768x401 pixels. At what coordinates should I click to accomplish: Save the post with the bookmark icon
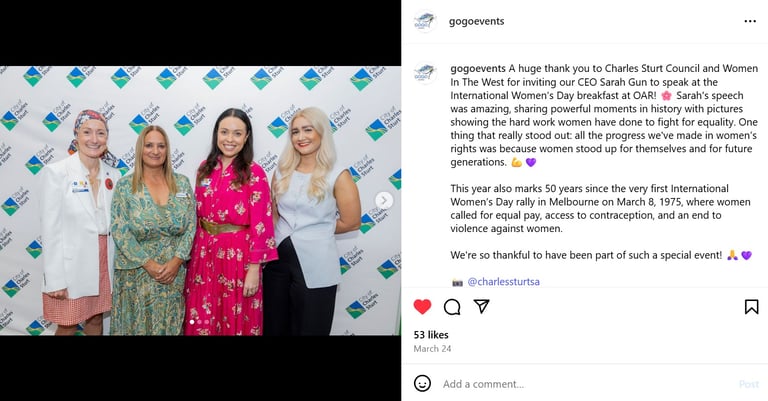point(751,307)
